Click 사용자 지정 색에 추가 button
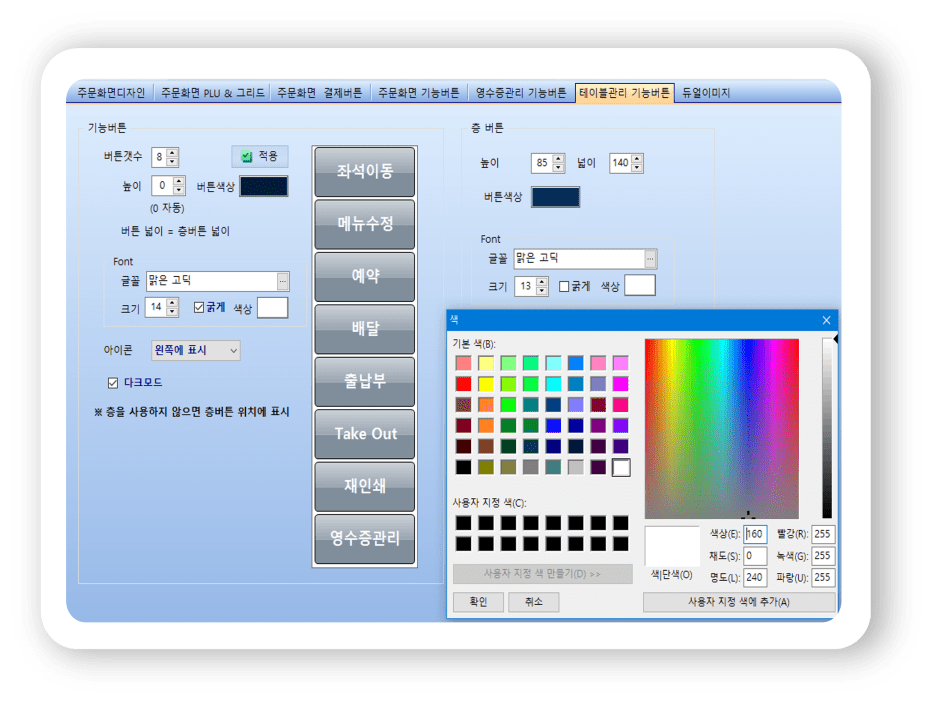 (738, 602)
